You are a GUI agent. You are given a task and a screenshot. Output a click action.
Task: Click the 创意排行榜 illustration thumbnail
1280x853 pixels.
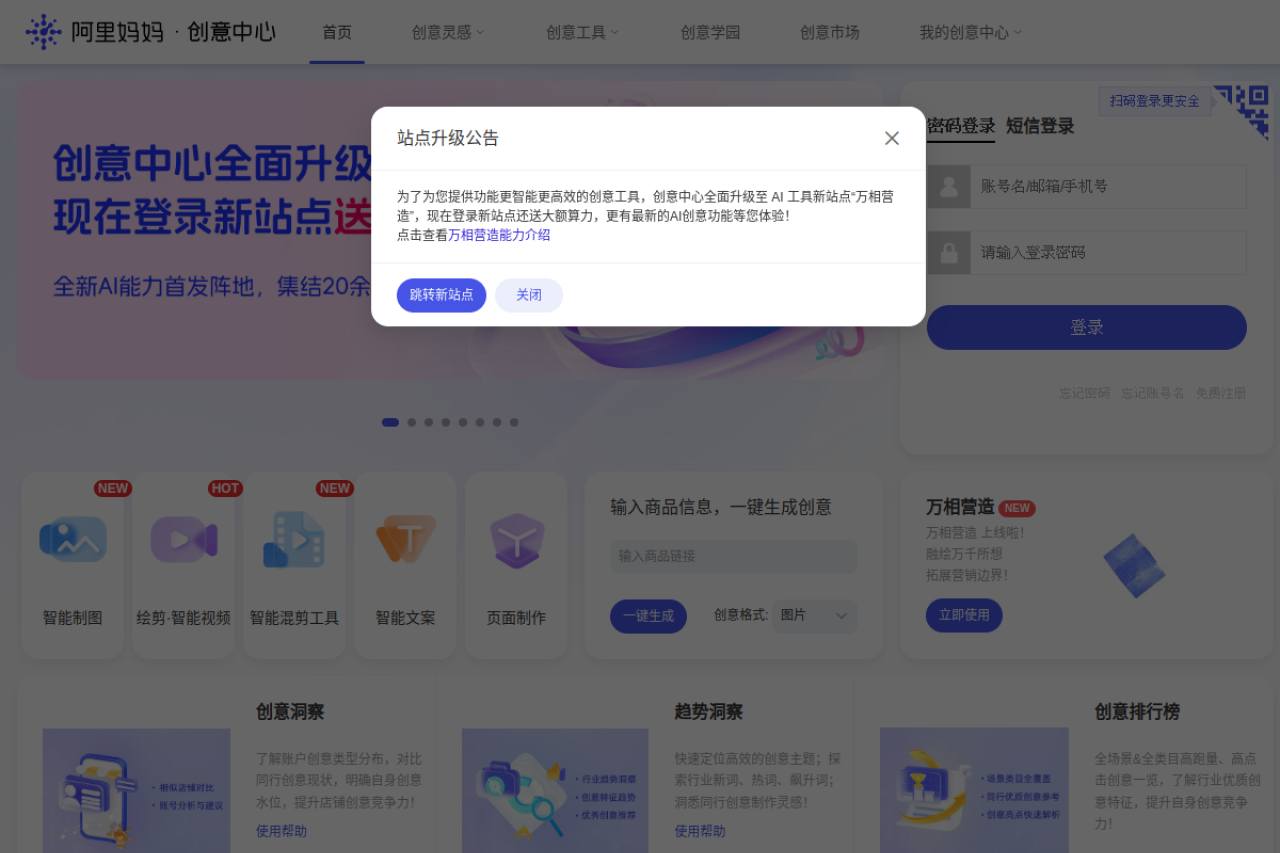click(x=974, y=790)
